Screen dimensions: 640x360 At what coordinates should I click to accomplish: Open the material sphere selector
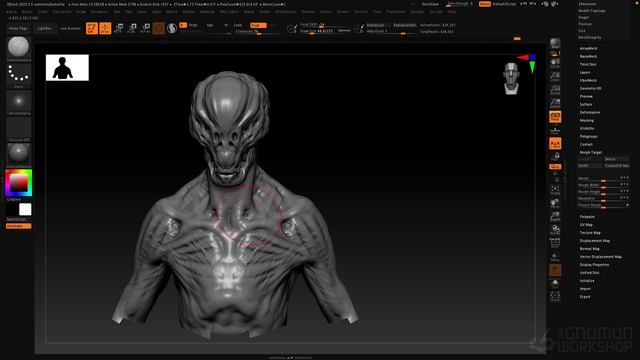click(x=18, y=153)
